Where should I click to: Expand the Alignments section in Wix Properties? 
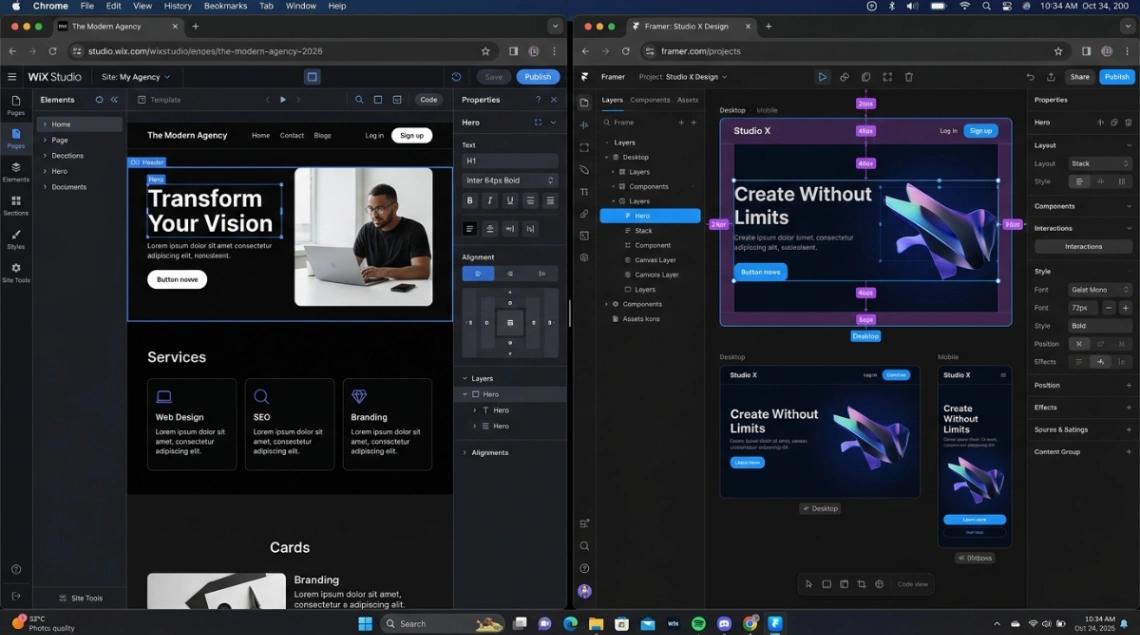[465, 452]
